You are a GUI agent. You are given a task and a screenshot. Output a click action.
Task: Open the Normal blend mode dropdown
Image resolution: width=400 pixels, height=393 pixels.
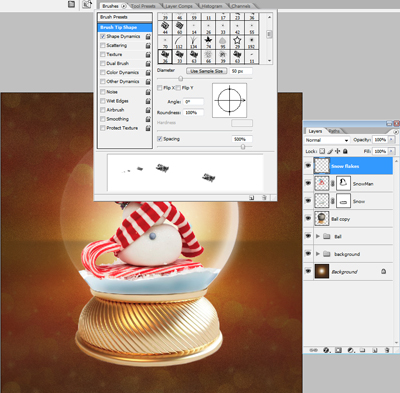327,140
